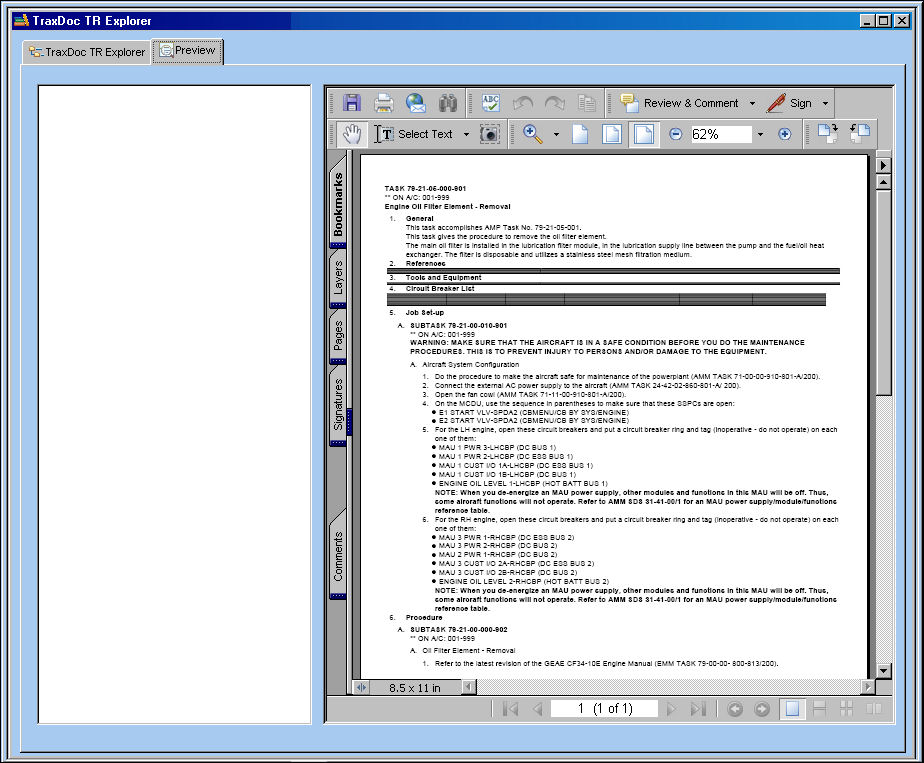
Task: Click the Copy pages icon
Action: pos(586,103)
